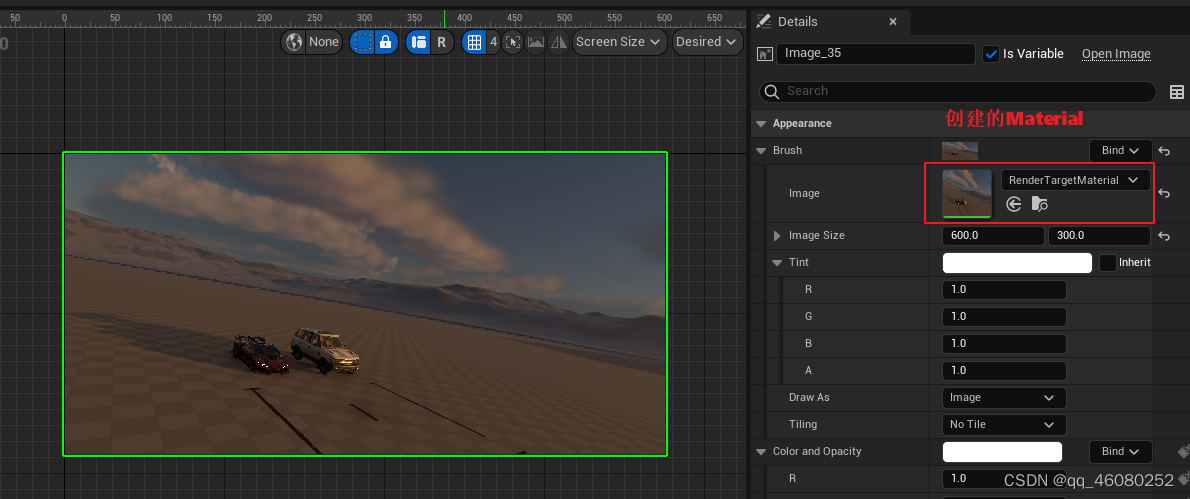
Task: Click use selected asset arrow icon
Action: (x=1013, y=203)
